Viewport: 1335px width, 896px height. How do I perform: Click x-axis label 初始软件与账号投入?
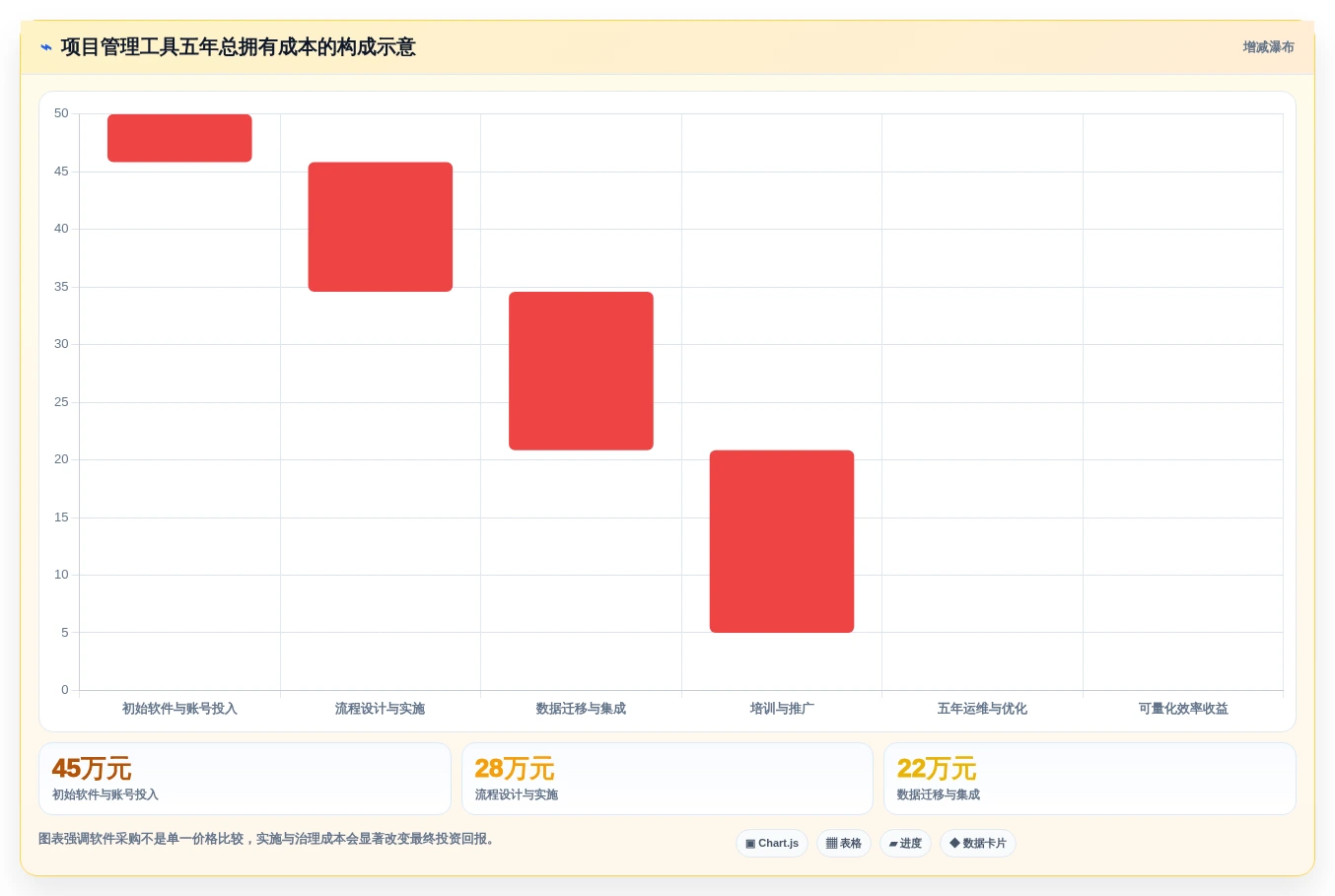coord(179,709)
